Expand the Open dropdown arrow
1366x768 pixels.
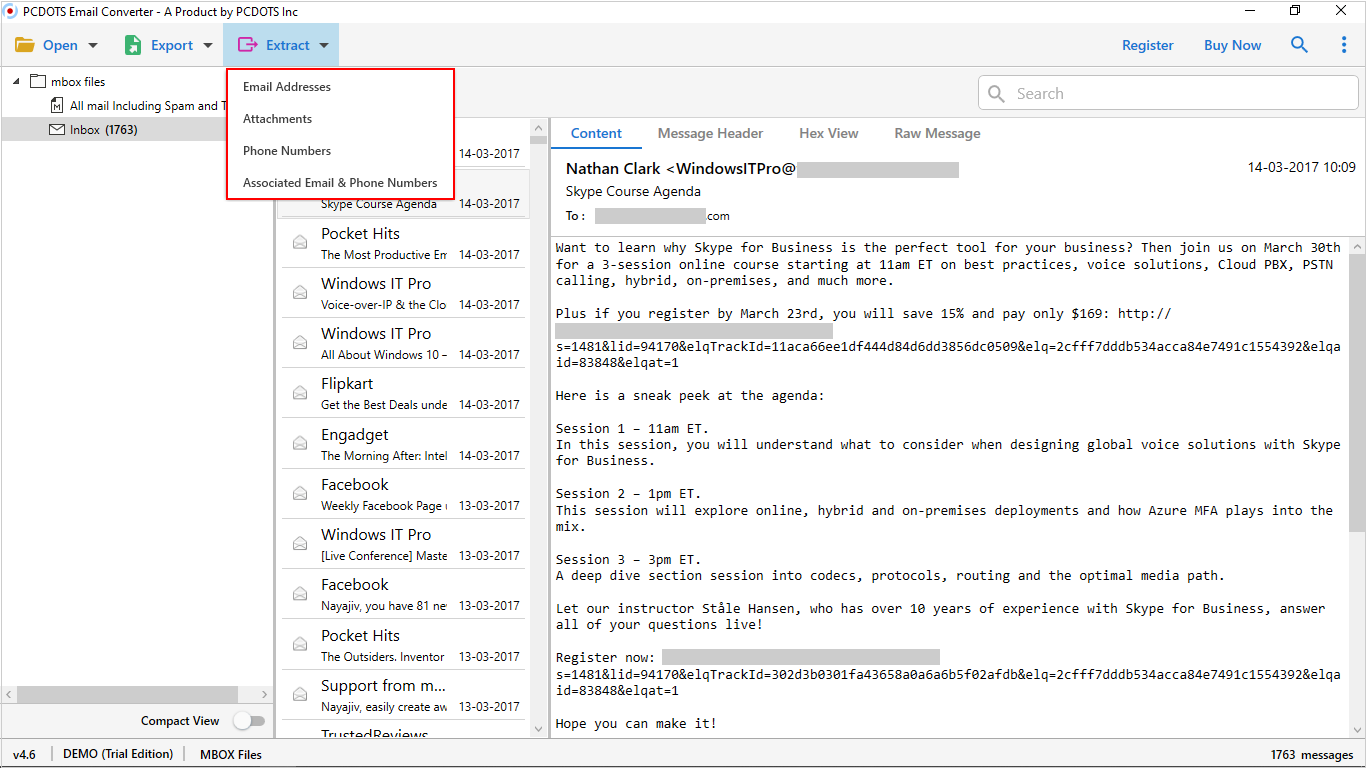tap(93, 46)
